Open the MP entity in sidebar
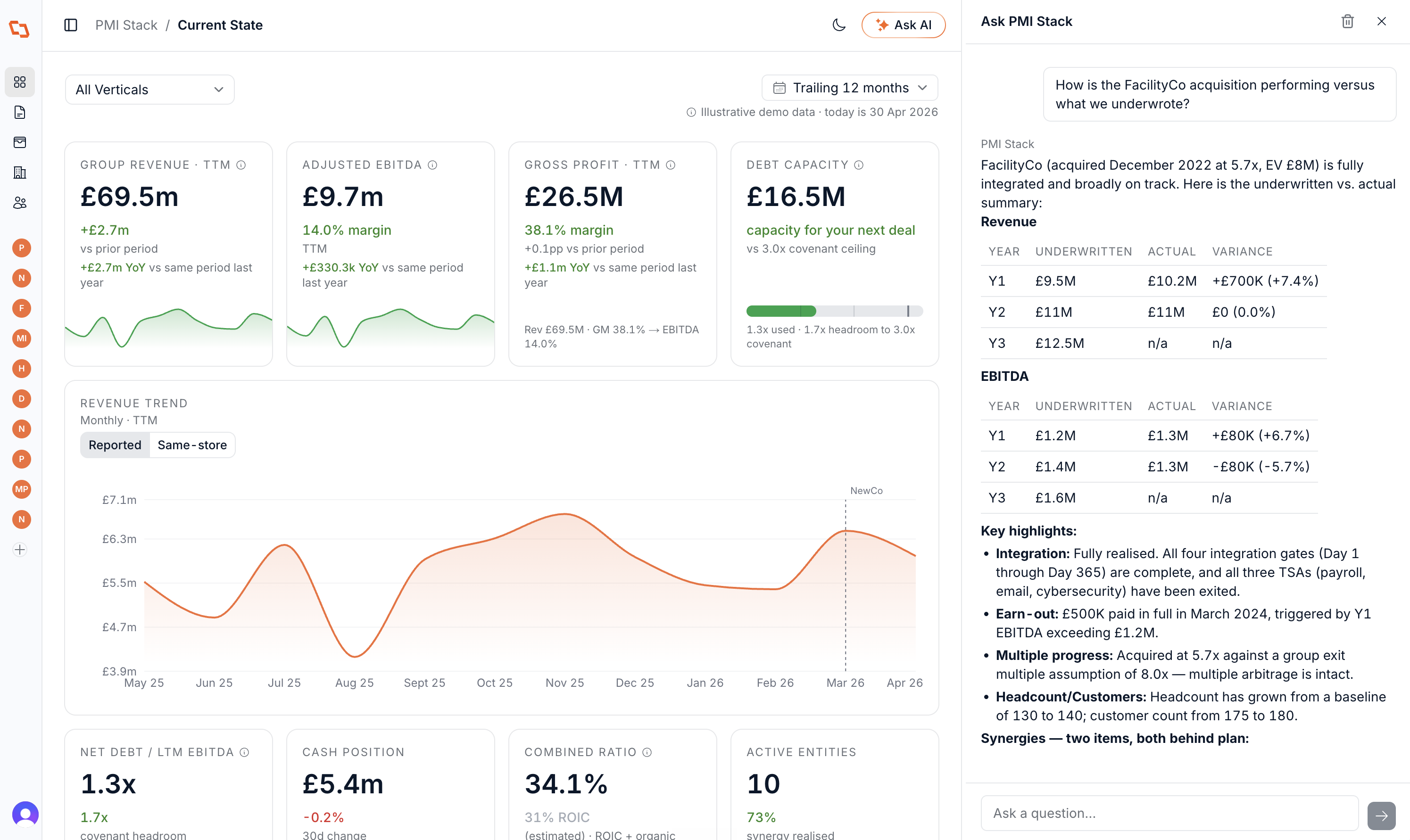The image size is (1410, 840). click(22, 489)
